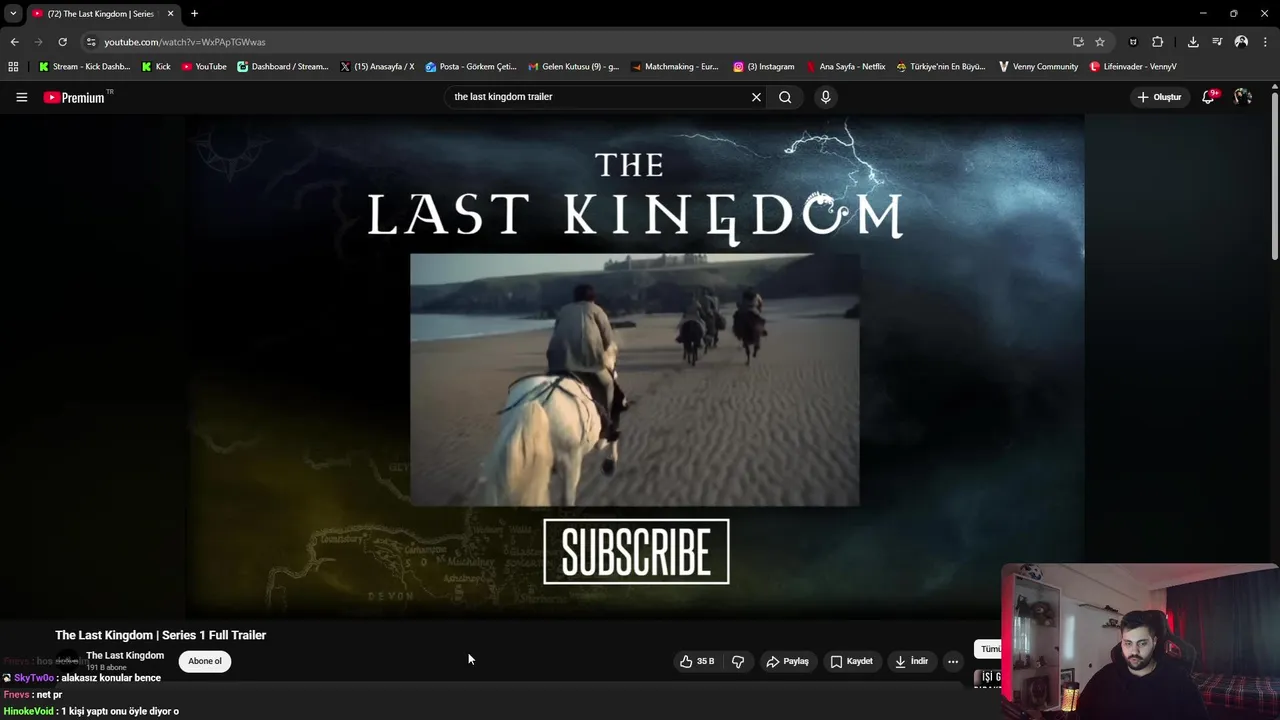Viewport: 1280px width, 720px height.
Task: Open the YouTube notifications bell
Action: (x=1208, y=97)
